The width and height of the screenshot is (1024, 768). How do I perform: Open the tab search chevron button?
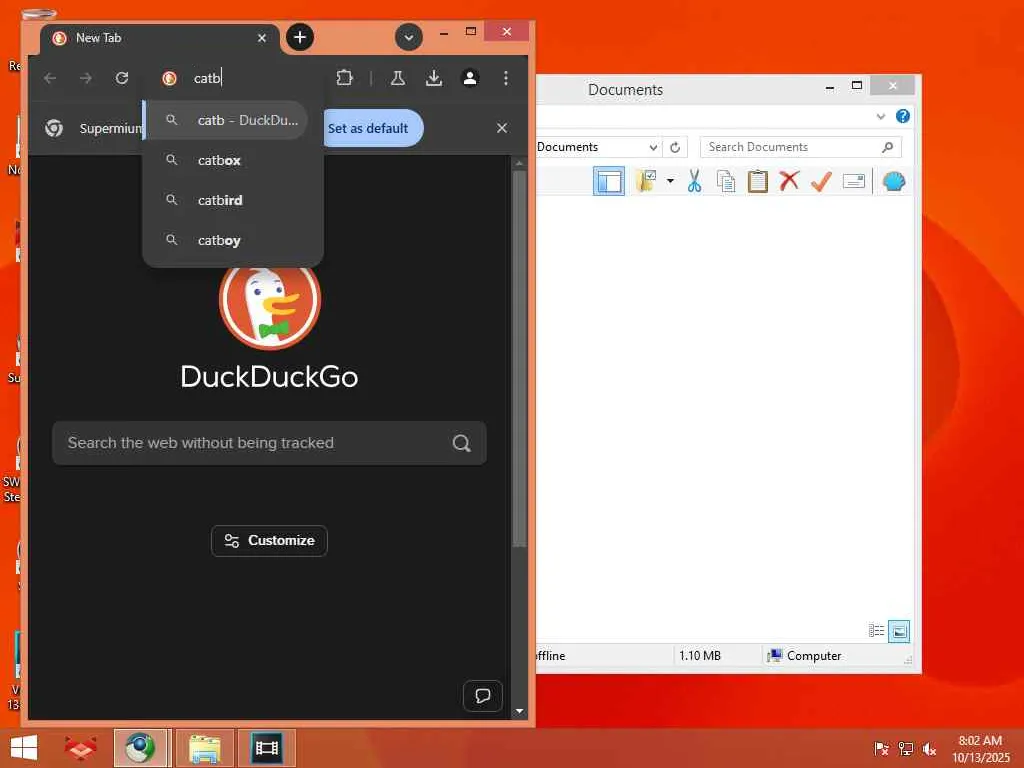pyautogui.click(x=409, y=37)
